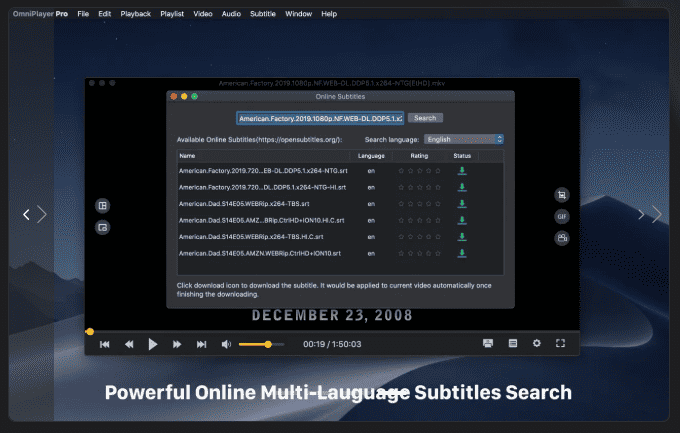Screen dimensions: 680x433
Task: Open the Subtitle menu
Action: 263,14
